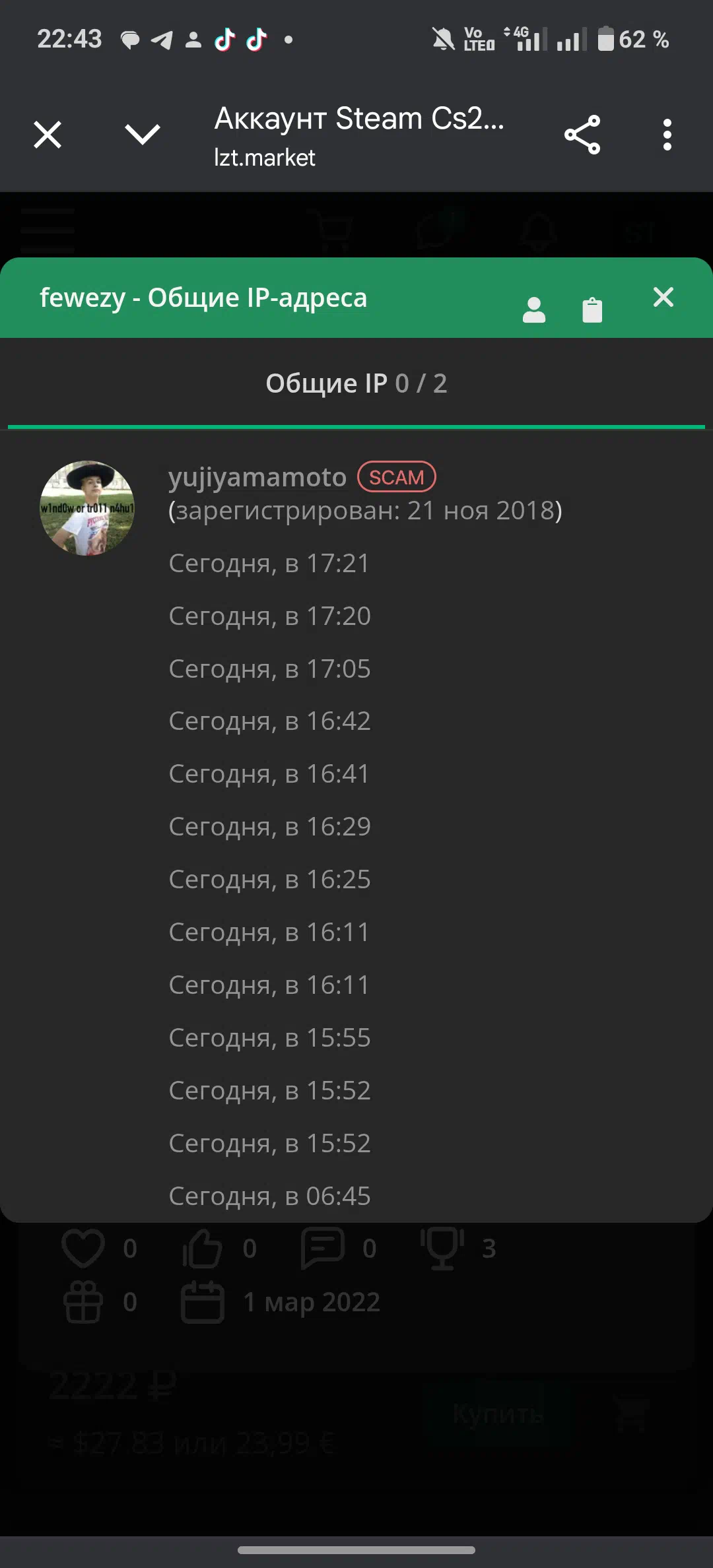Expand the browser downward chevron
The height and width of the screenshot is (1568, 713).
click(143, 135)
